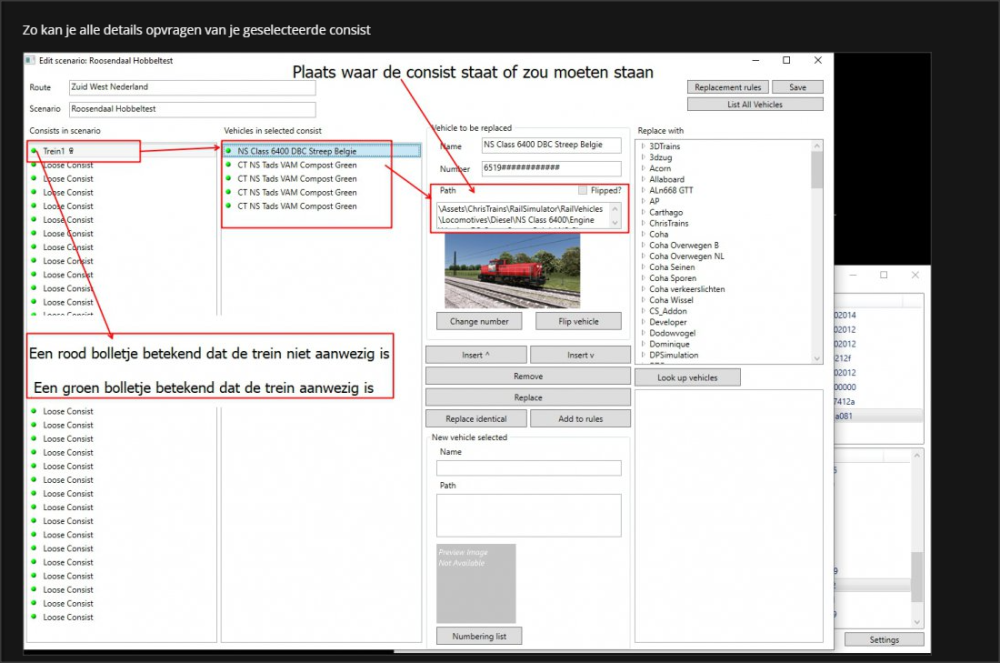Select NS Class 6400 DBC Streep Belgie vehicle
This screenshot has width=1000, height=663.
(x=296, y=151)
